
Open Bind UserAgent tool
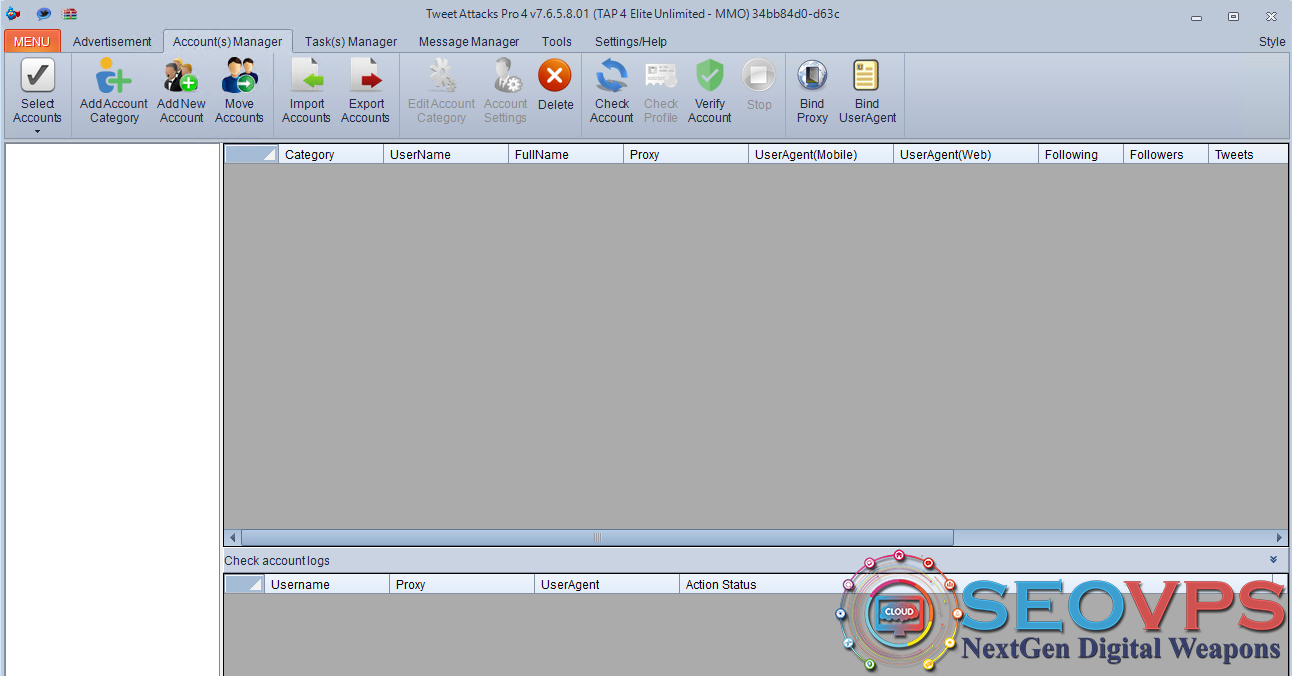(867, 92)
